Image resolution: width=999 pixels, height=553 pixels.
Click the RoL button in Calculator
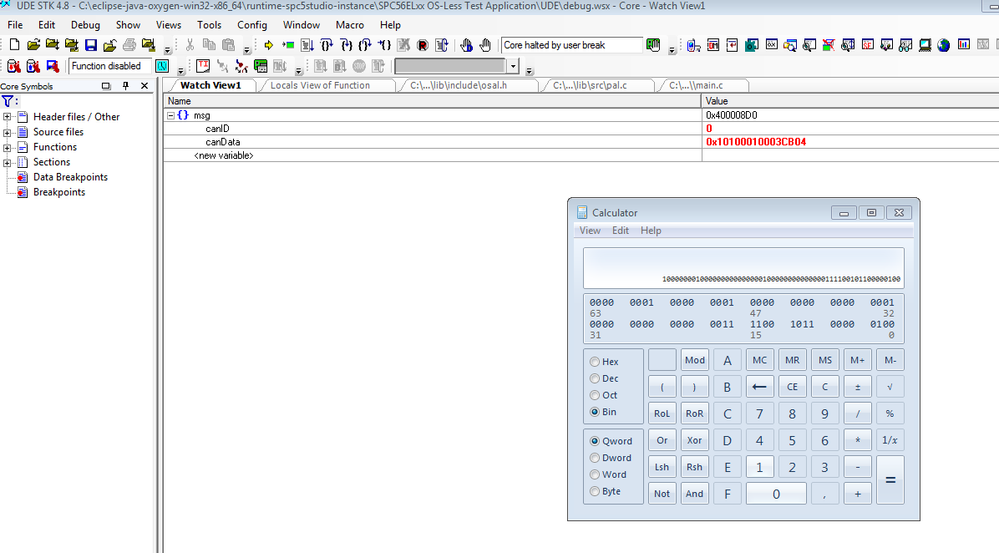click(x=662, y=413)
